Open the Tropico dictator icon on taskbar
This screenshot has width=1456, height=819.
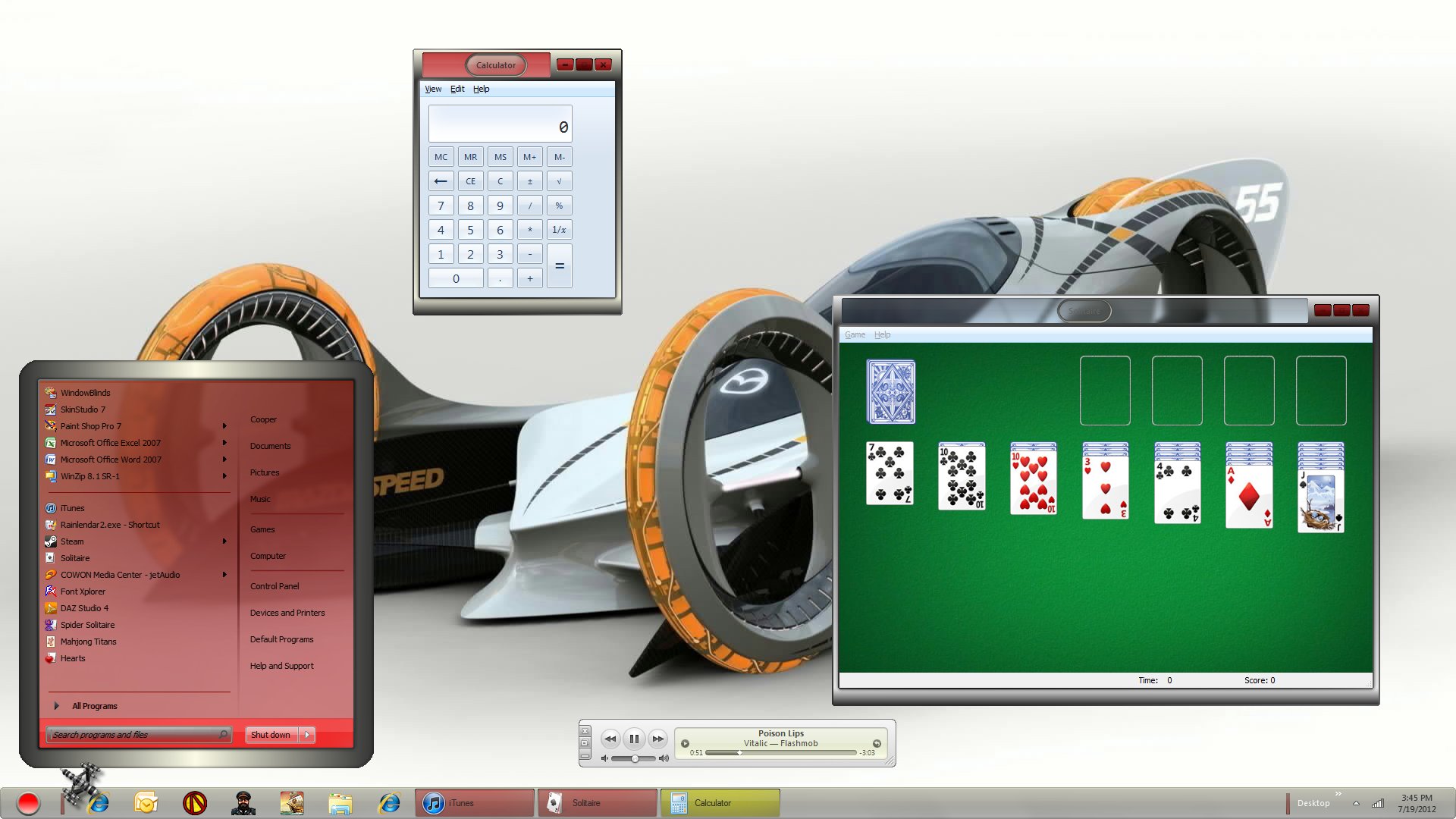coord(243,802)
